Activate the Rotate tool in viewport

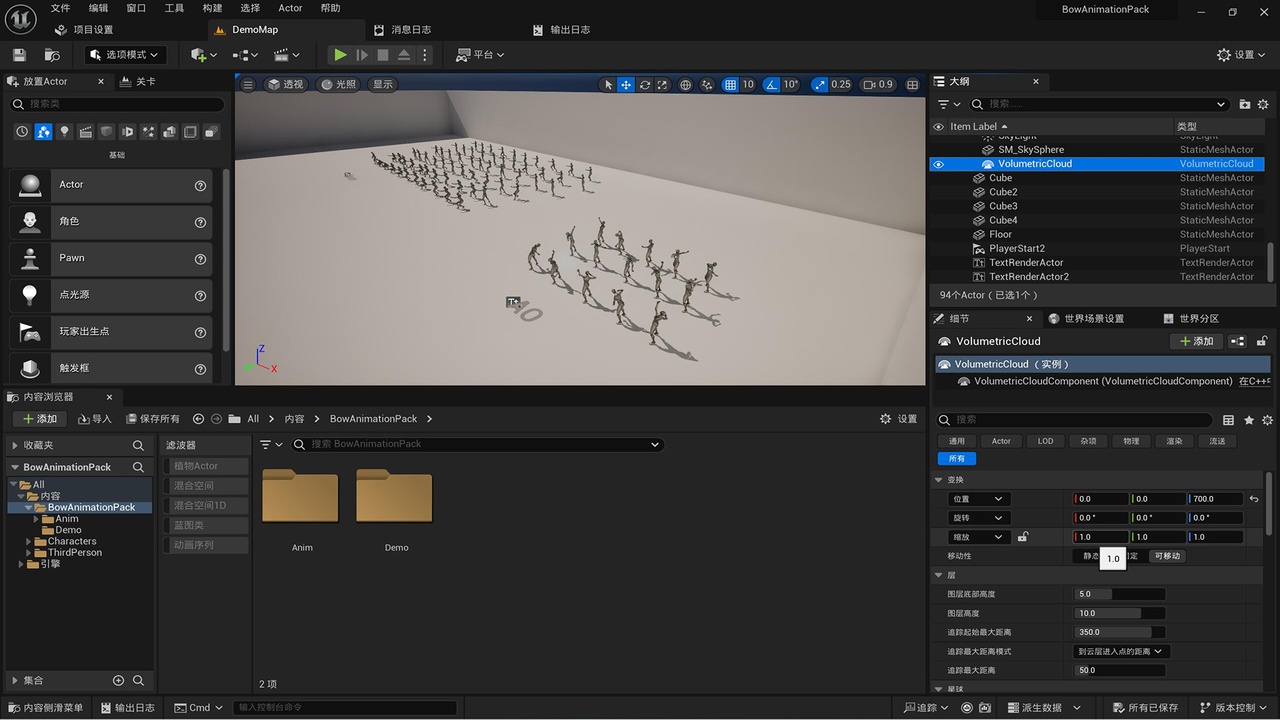(645, 85)
